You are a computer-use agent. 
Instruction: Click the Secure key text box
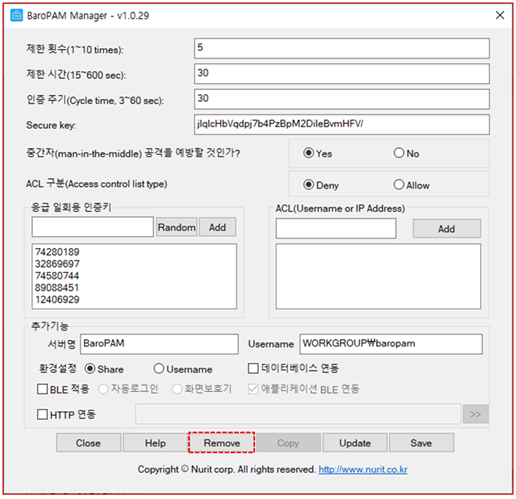(x=342, y=124)
